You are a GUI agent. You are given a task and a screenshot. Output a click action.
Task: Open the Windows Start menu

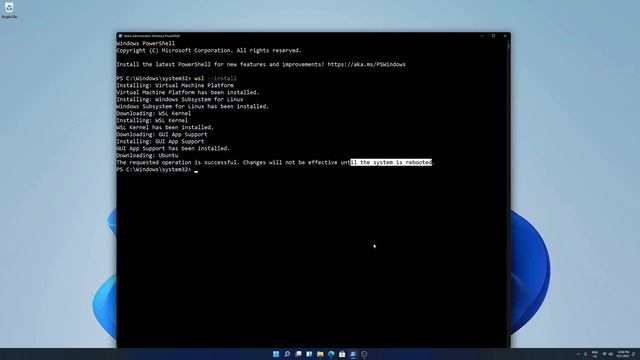click(x=276, y=354)
